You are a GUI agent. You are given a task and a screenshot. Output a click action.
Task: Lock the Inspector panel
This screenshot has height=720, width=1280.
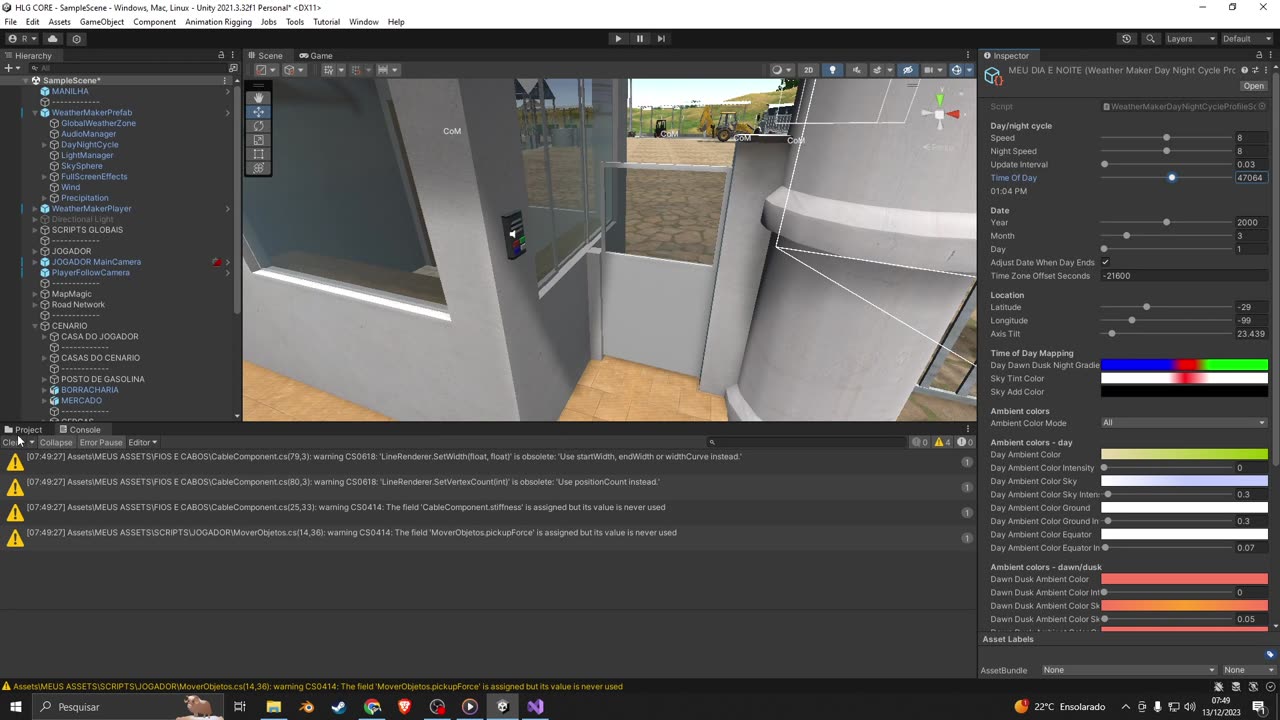point(1258,55)
